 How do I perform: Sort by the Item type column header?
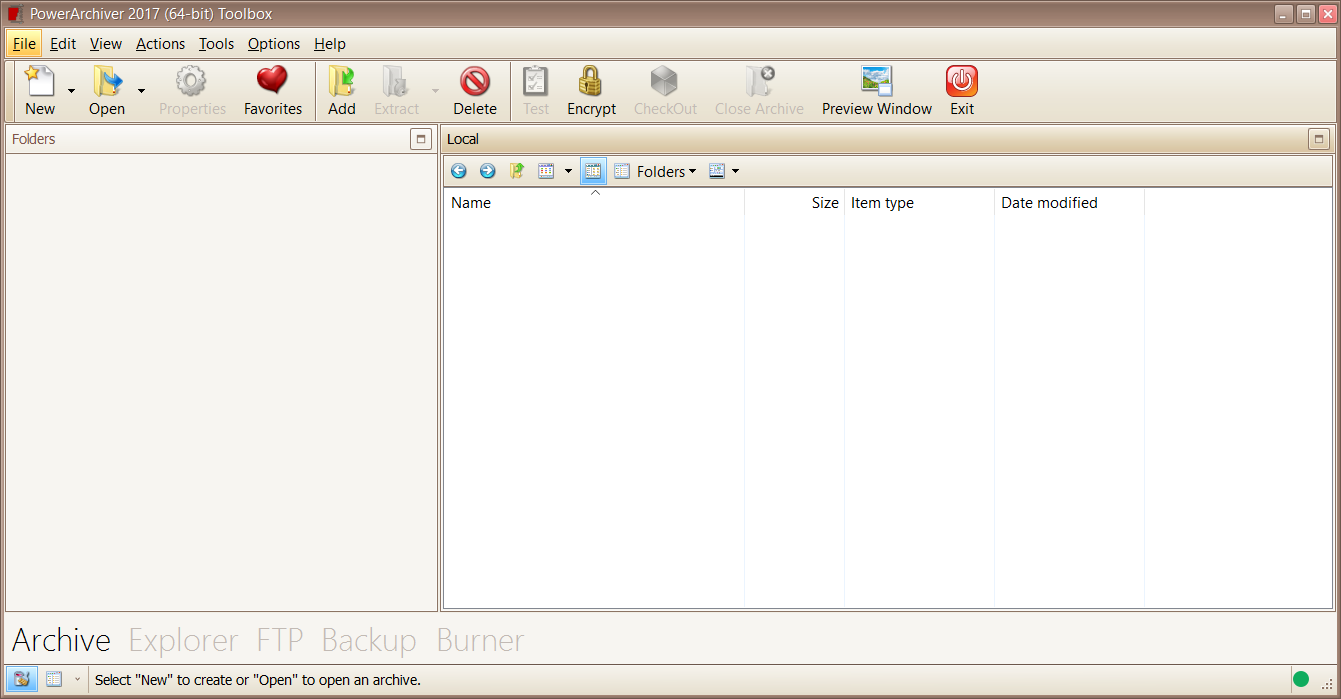click(920, 202)
